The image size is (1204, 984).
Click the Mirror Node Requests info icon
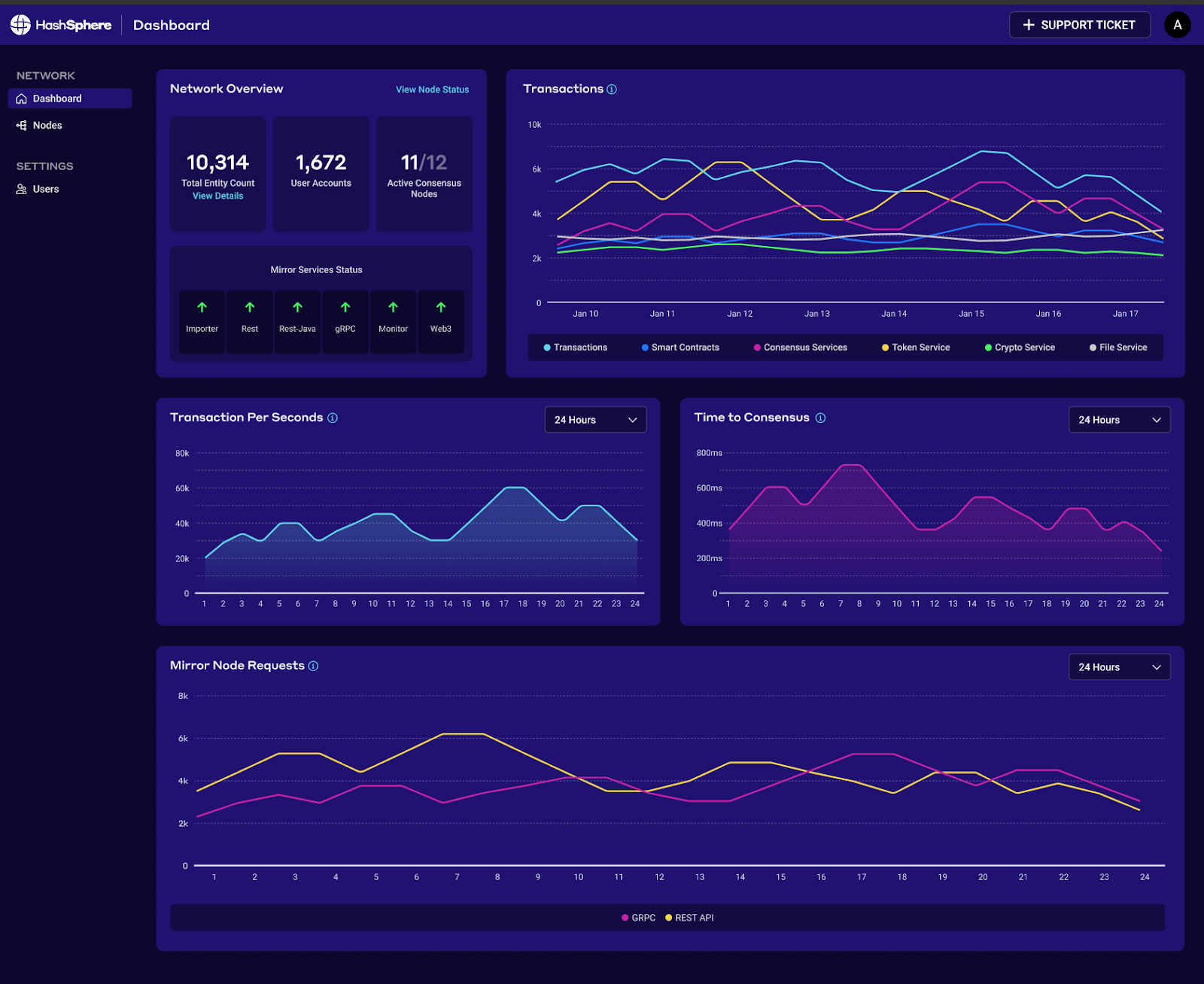(x=313, y=666)
